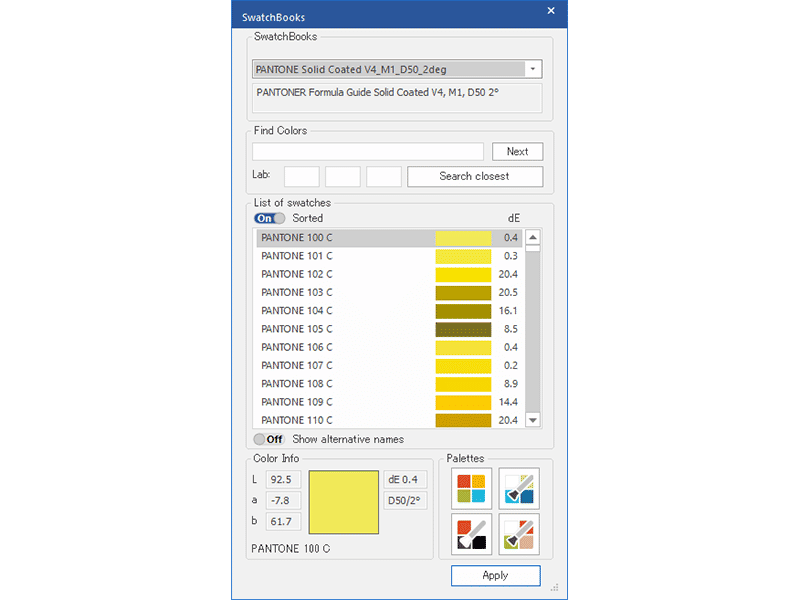800x600 pixels.
Task: Click the second Lab value input field
Action: pyautogui.click(x=343, y=177)
